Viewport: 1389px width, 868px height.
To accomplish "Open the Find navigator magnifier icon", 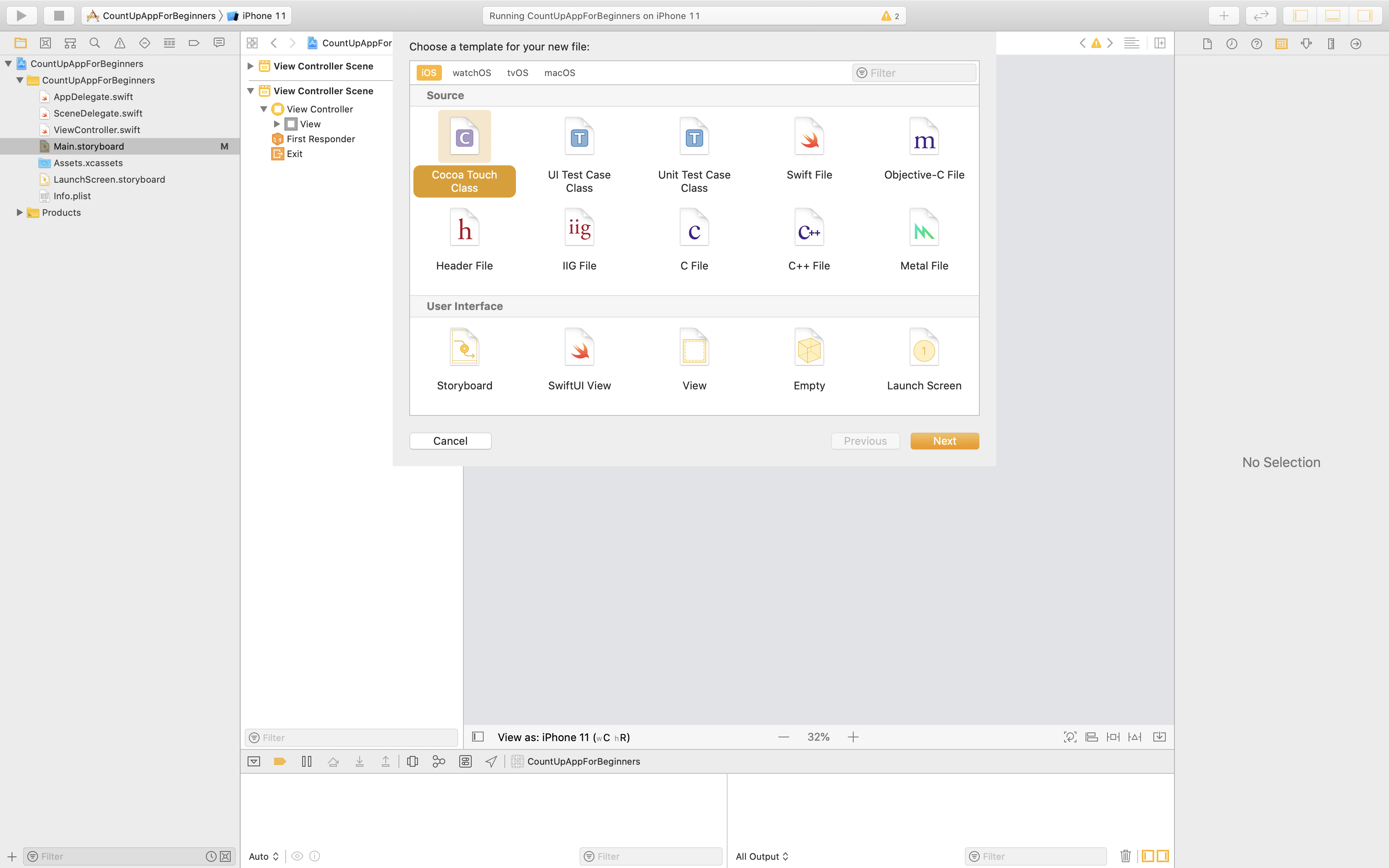I will 95,43.
